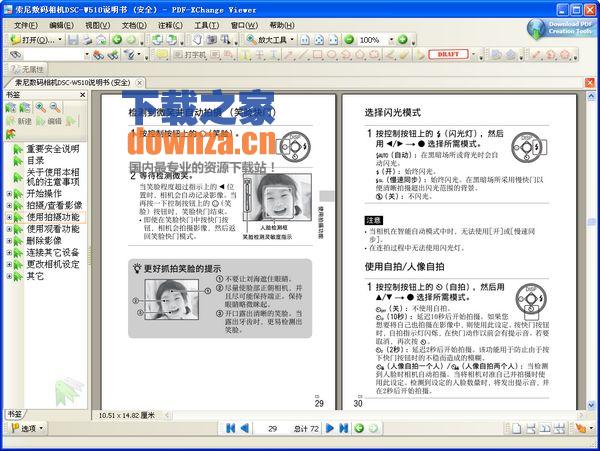This screenshot has height=451, width=600.
Task: Expand the 拍摄/查看影像 bookmark node
Action: tap(9, 205)
